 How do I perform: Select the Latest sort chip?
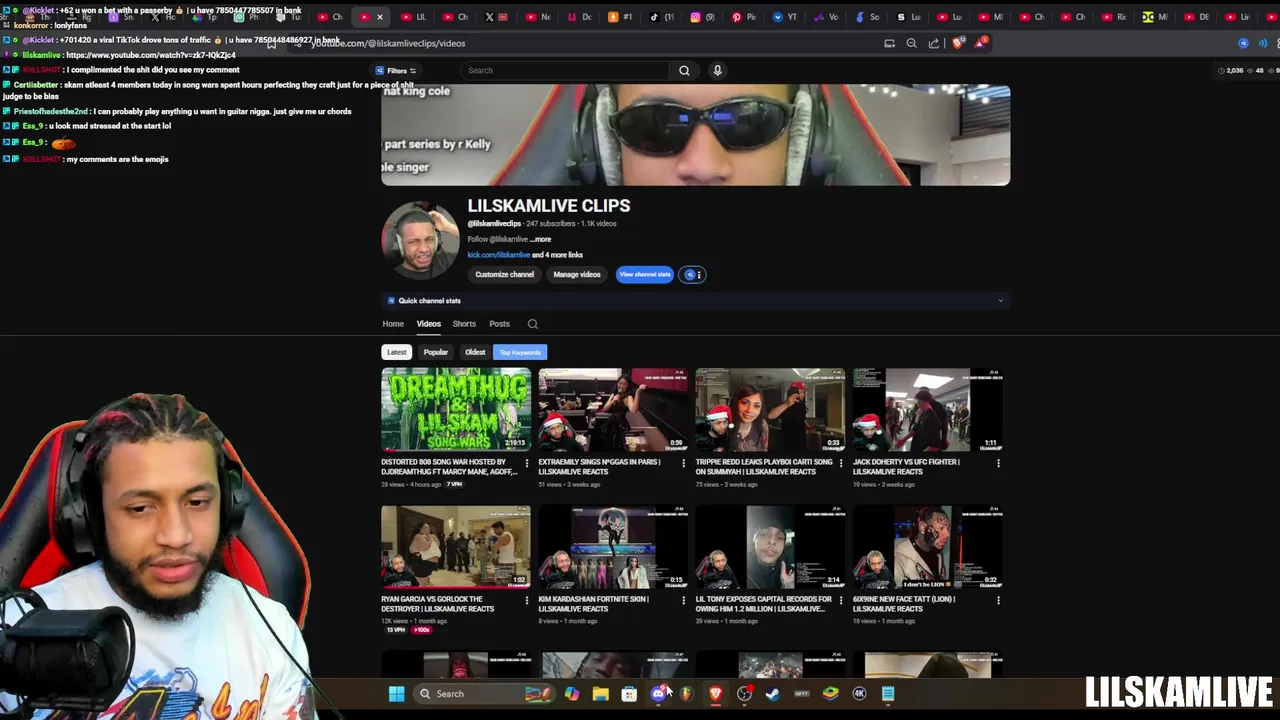click(x=397, y=352)
